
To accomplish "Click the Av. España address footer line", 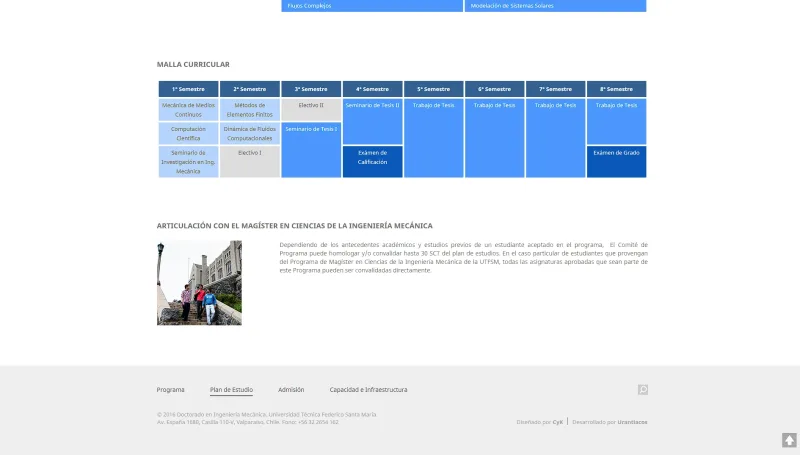I will click(247, 422).
